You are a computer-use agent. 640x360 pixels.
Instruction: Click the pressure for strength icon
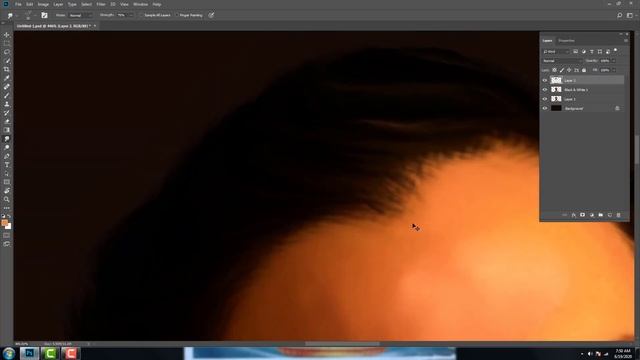(x=211, y=15)
